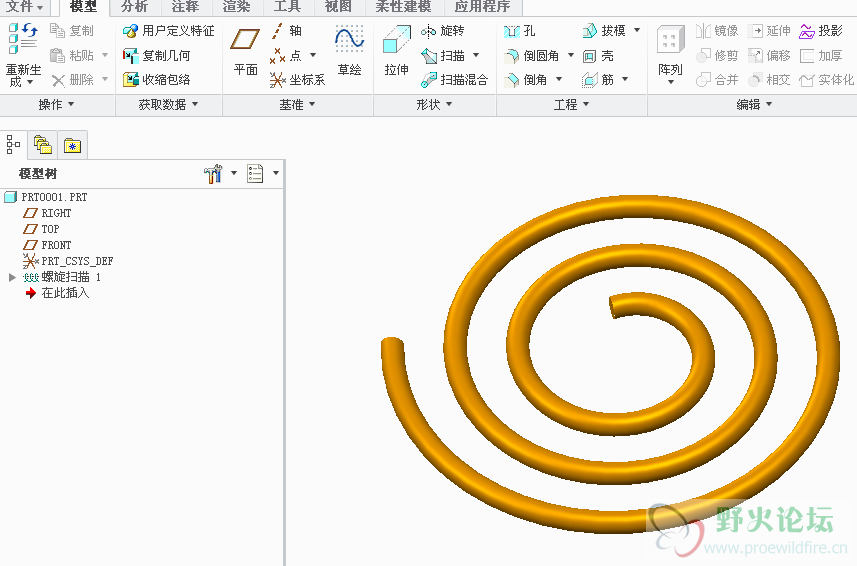Select the 轴 (Axis) tool

pos(286,31)
